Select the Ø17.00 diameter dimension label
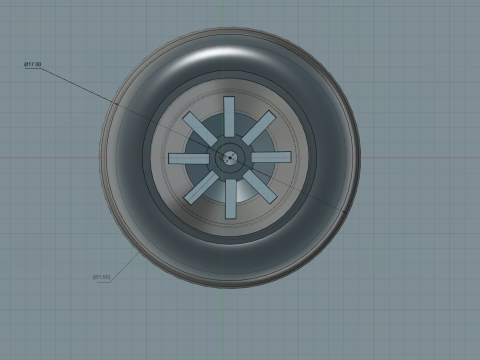Screen dimensions: 480x360 (33, 64)
